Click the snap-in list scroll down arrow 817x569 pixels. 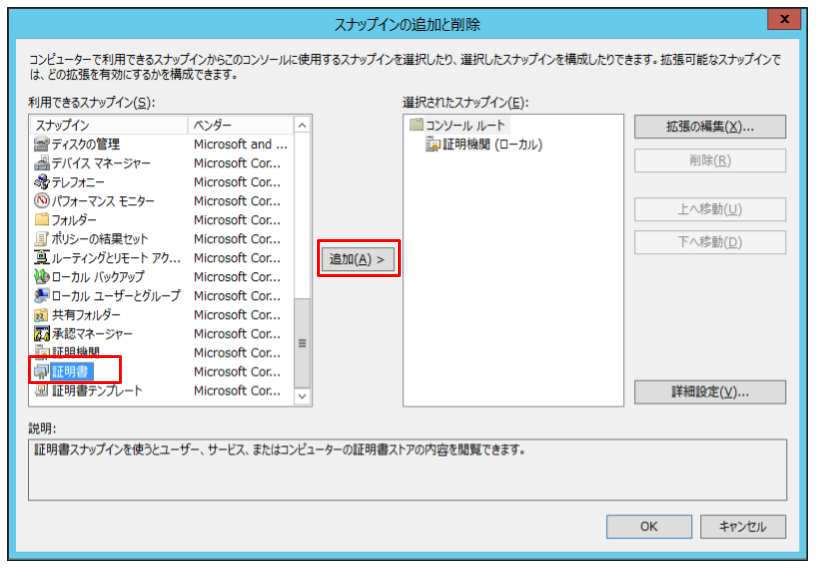pyautogui.click(x=302, y=396)
